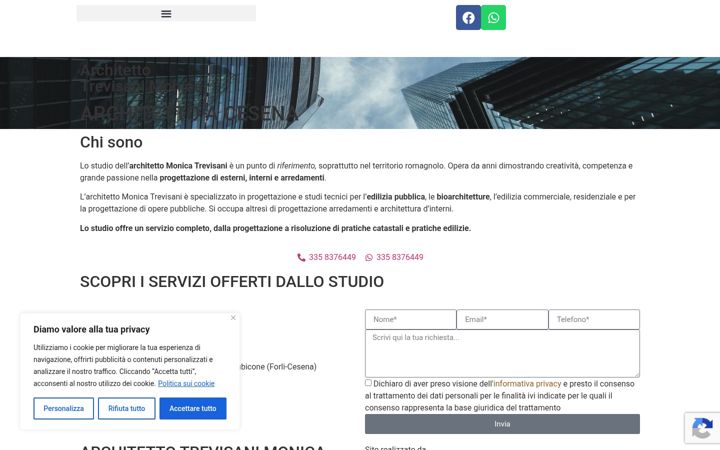The image size is (720, 450).
Task: Click the bold sentence Lo studio offre un servizio completo
Action: (x=276, y=228)
